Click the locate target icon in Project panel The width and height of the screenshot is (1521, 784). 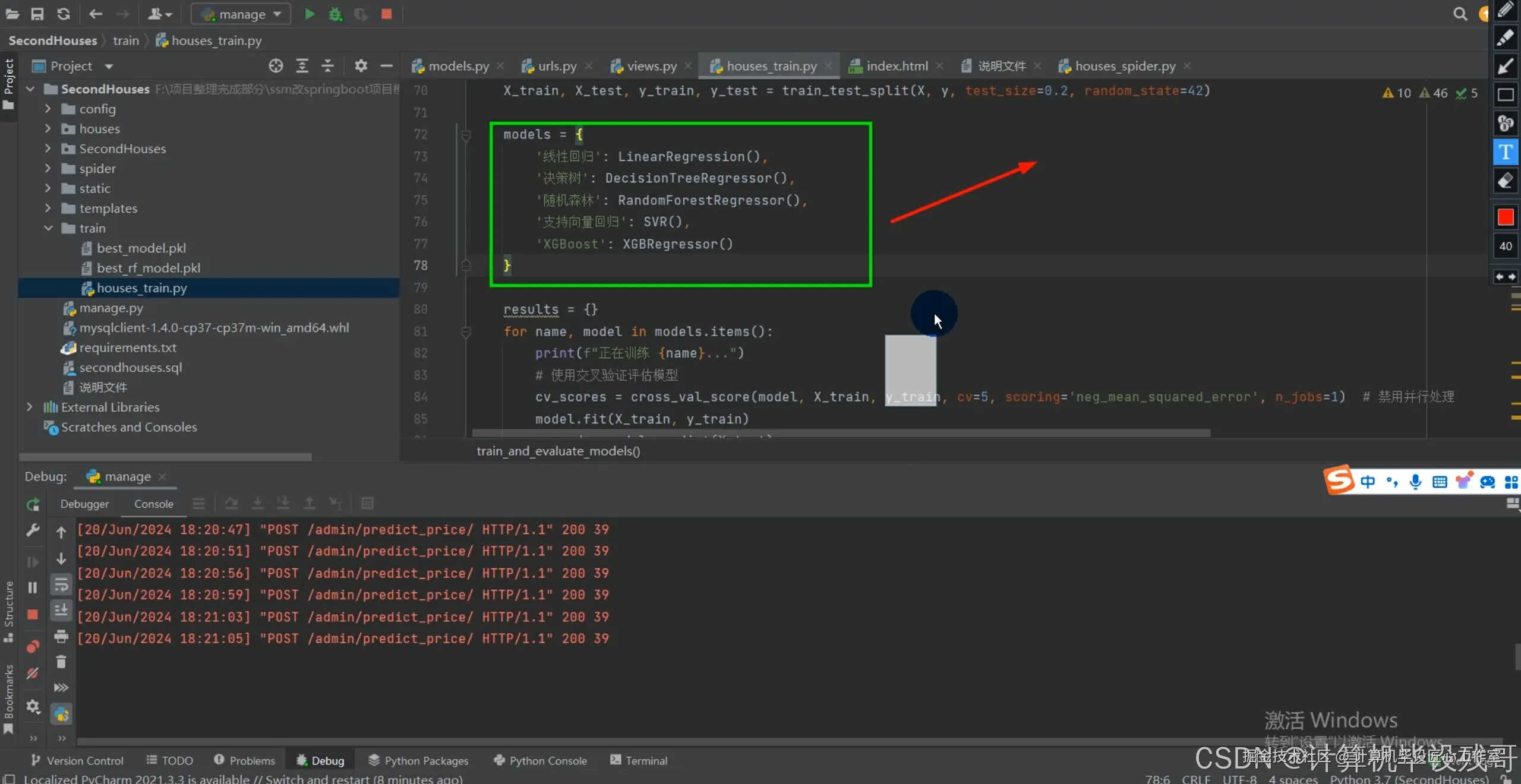point(276,66)
